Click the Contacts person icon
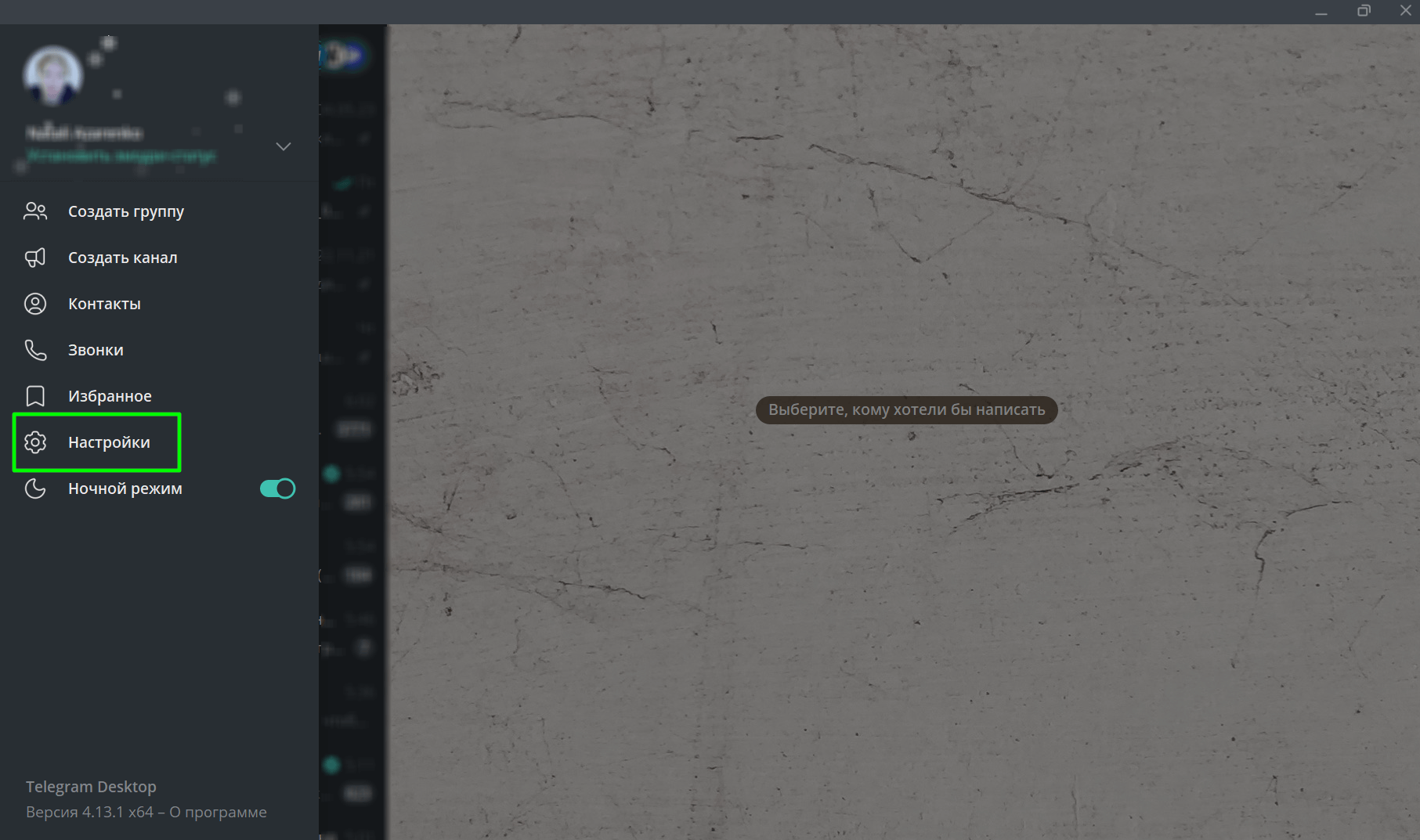This screenshot has height=840, width=1420. (x=35, y=304)
